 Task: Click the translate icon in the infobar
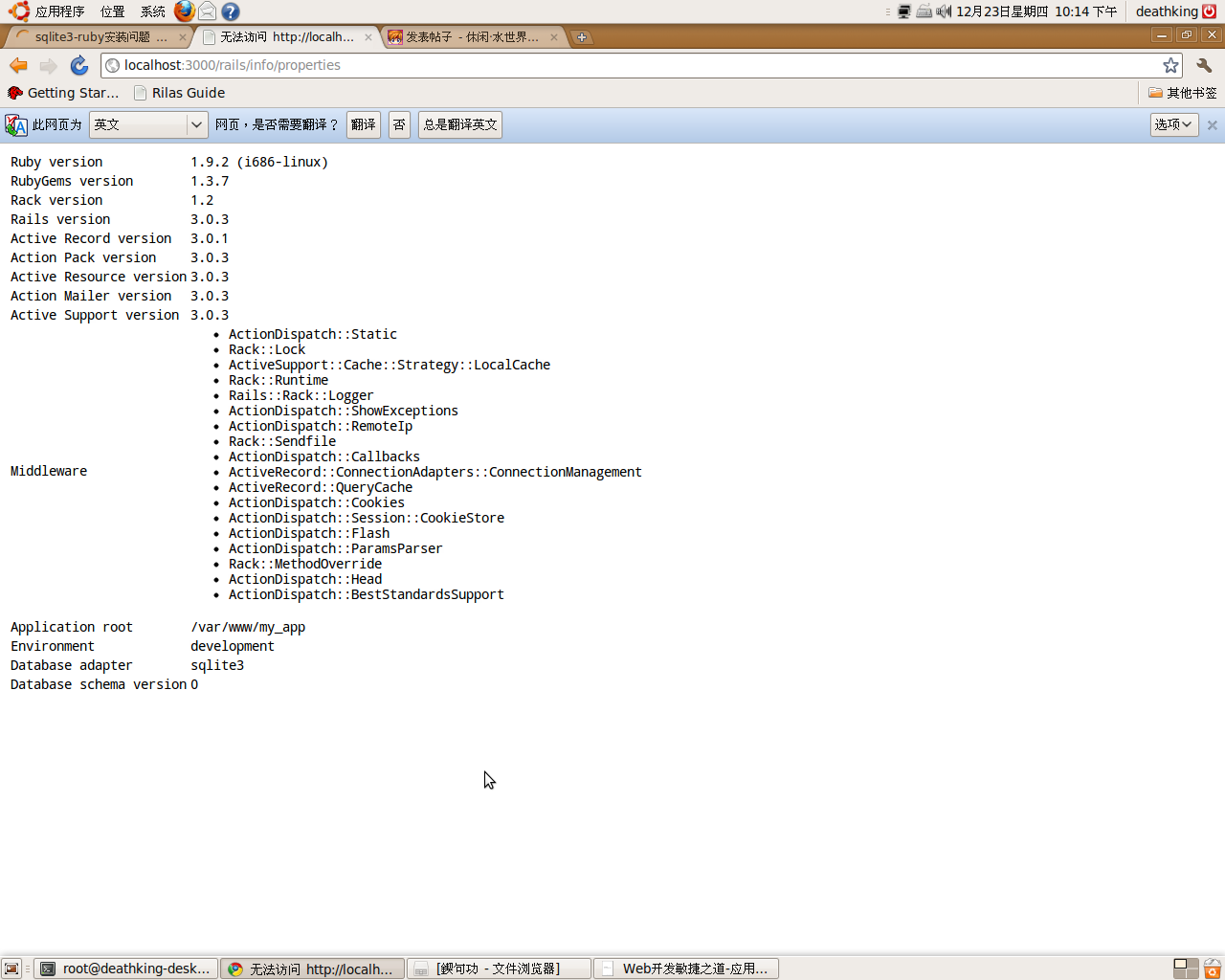16,125
